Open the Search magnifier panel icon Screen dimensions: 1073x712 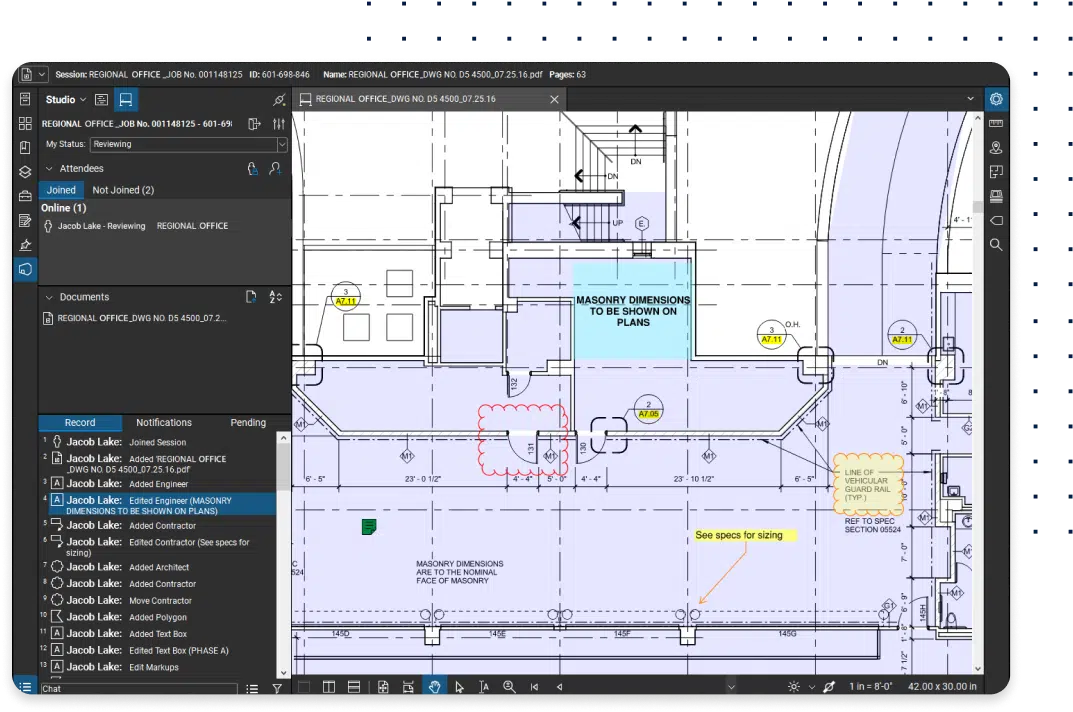point(995,245)
